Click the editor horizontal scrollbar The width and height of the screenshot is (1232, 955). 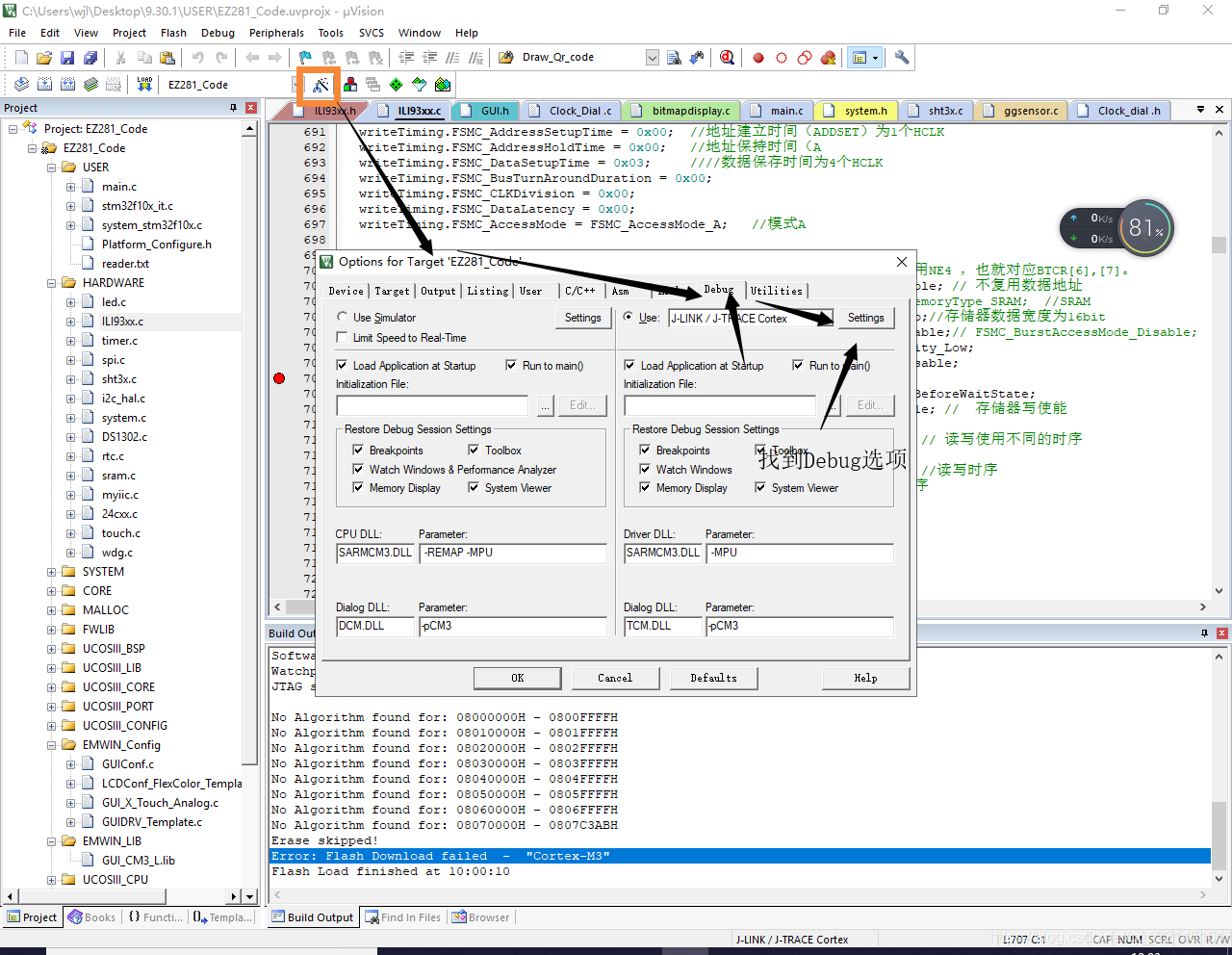[739, 607]
